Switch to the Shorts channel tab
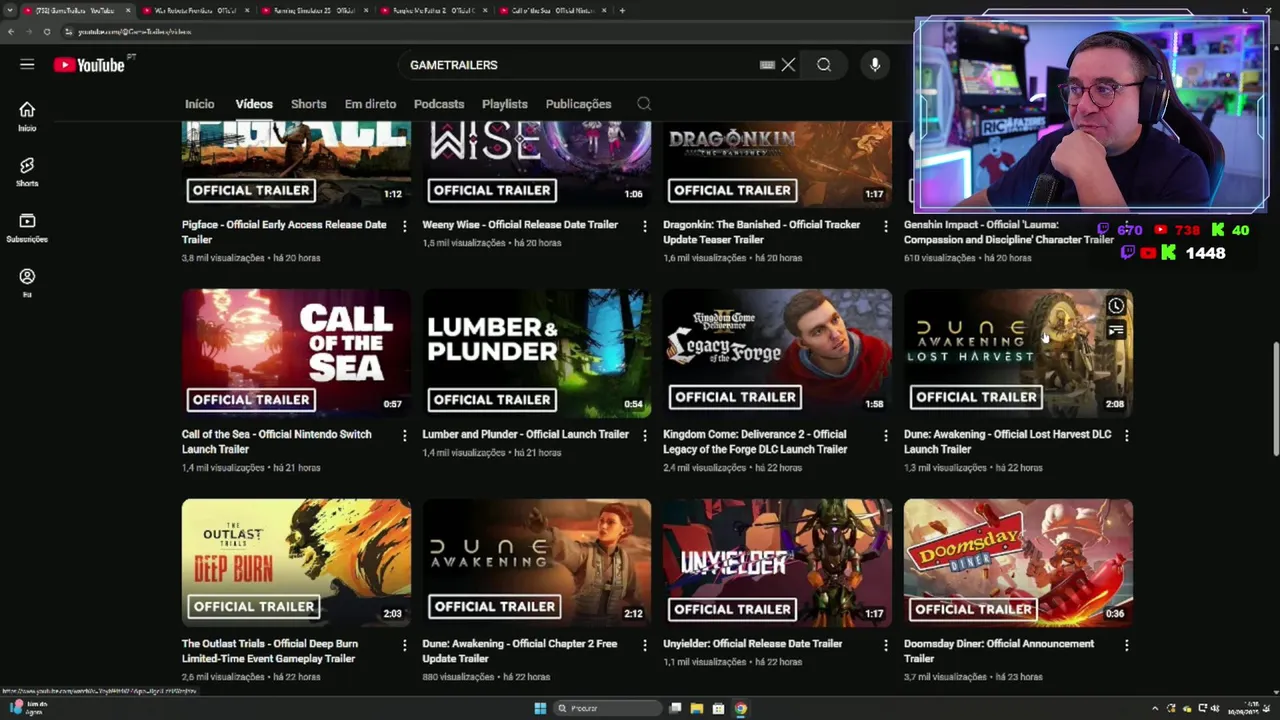 coord(308,104)
